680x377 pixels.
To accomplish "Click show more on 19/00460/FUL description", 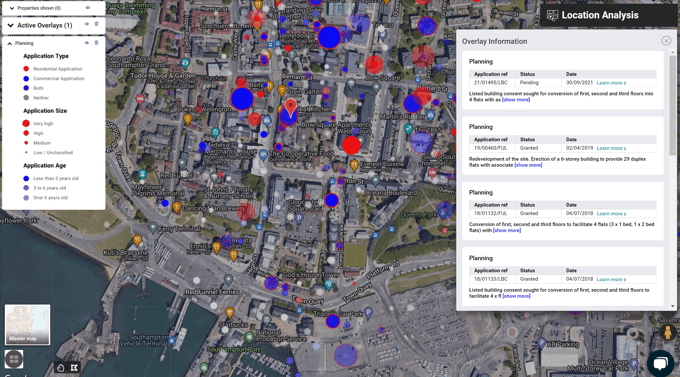I will point(528,165).
